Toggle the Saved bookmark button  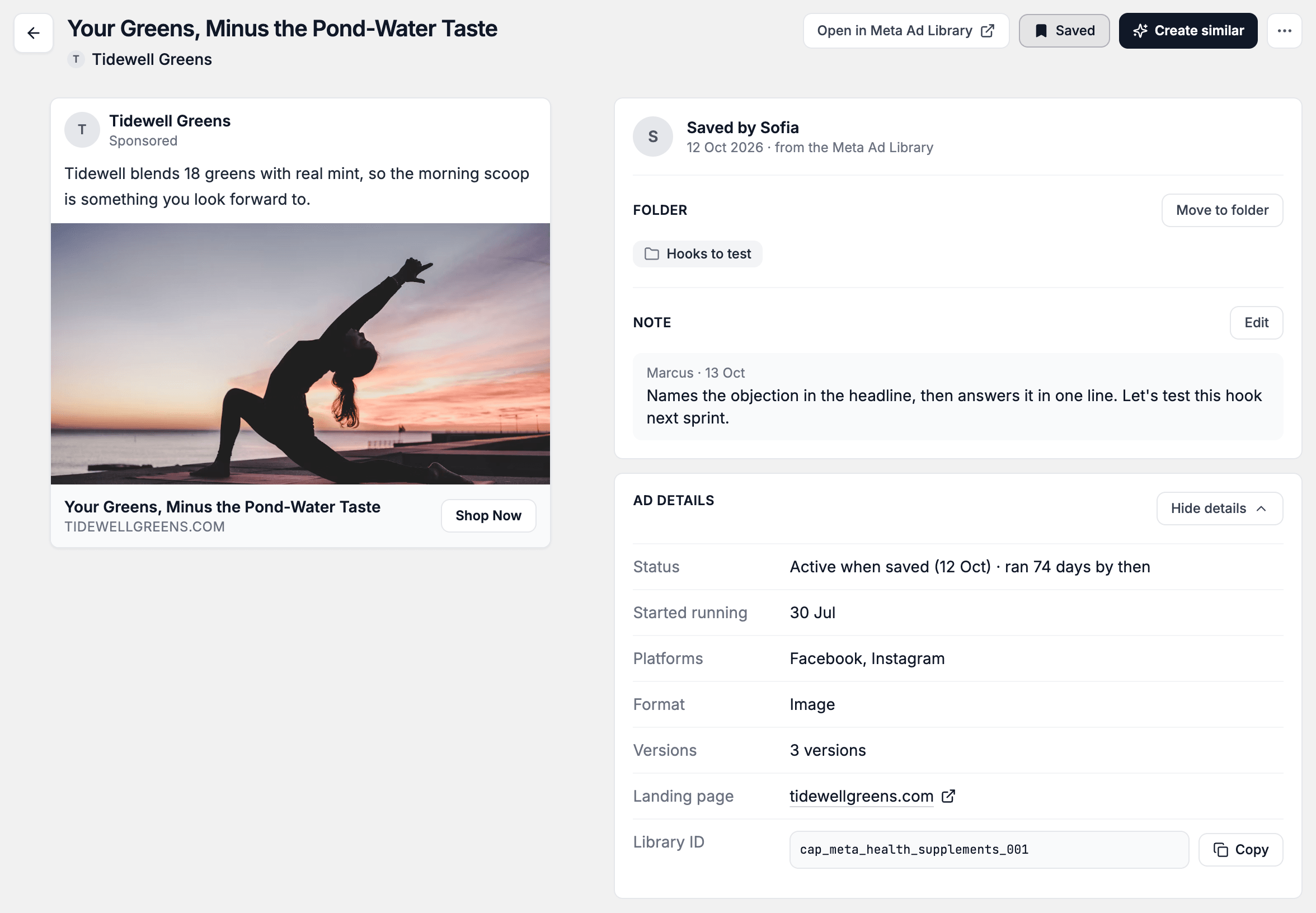tap(1064, 31)
